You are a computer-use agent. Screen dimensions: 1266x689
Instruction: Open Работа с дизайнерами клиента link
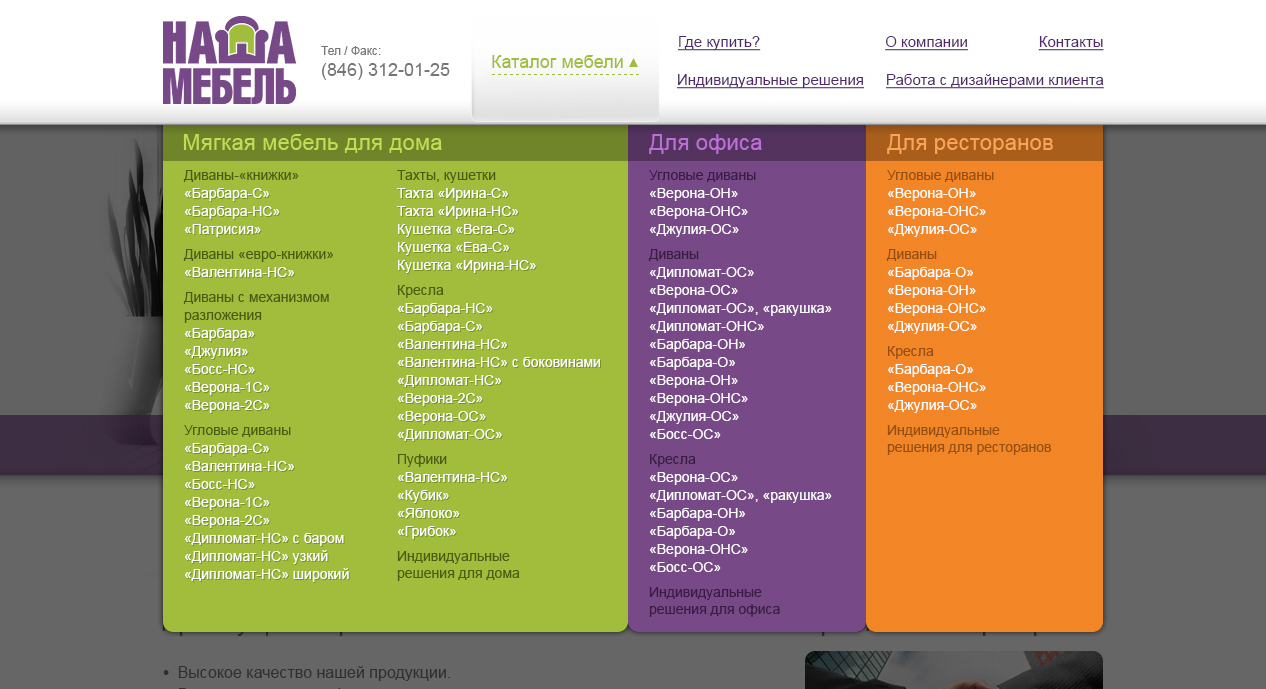pos(994,80)
